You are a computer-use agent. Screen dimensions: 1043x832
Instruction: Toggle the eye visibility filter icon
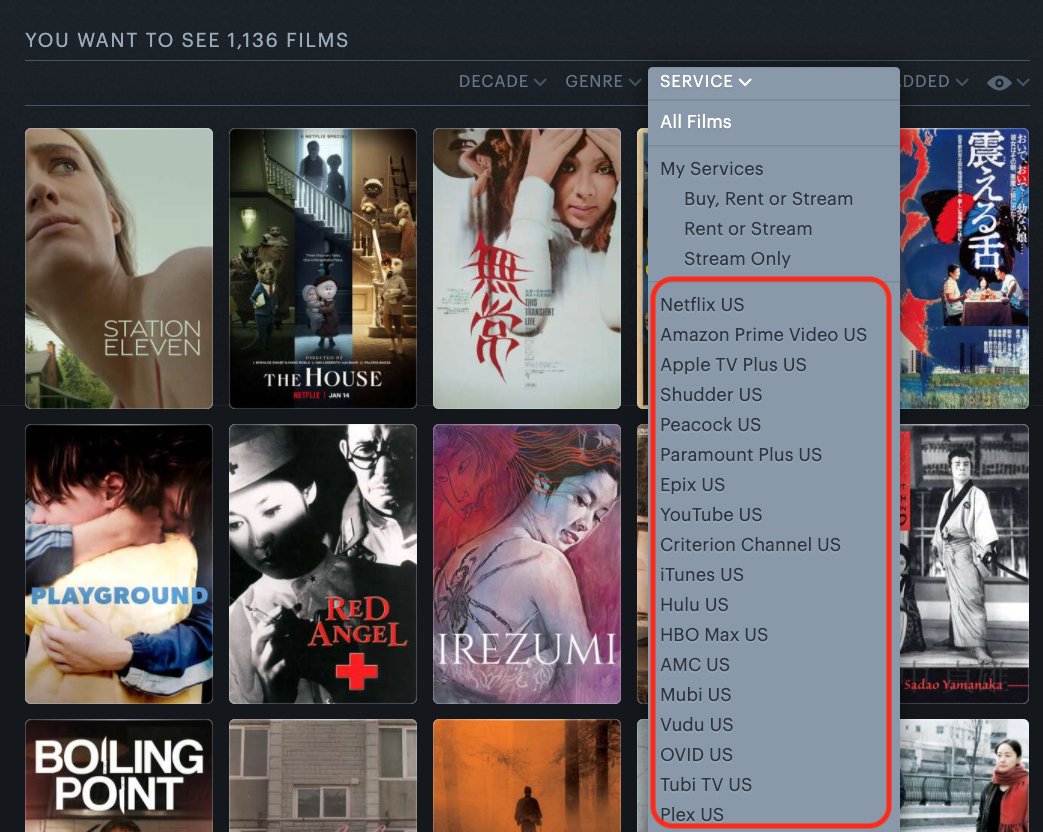[x=999, y=82]
